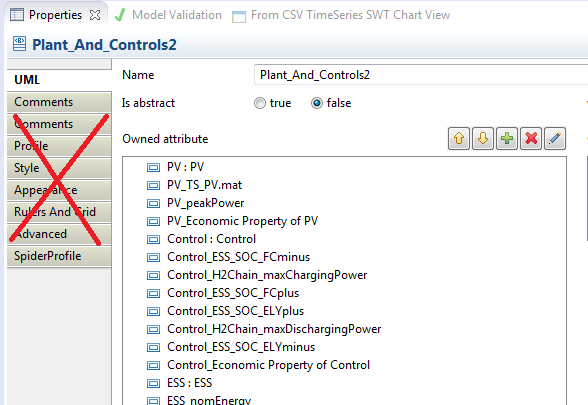
Task: Open the first Comments section tab
Action: (x=59, y=102)
